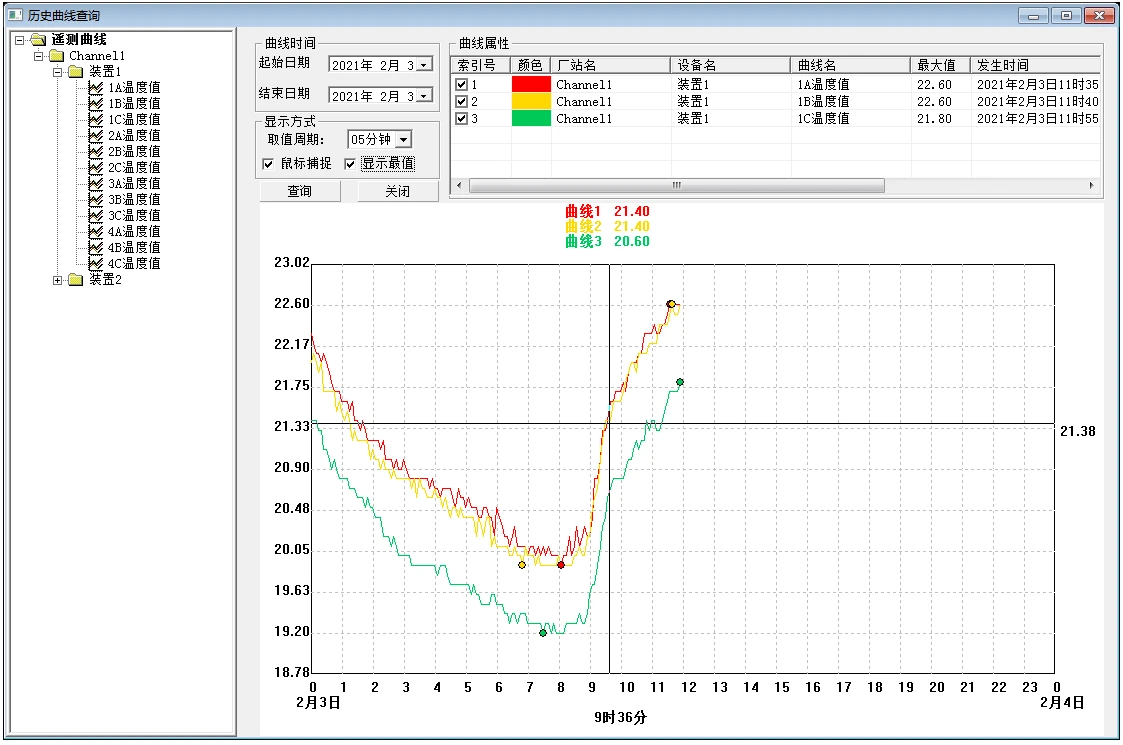This screenshot has width=1123, height=745.
Task: Toggle the 显示最值 checkbox
Action: 351,164
